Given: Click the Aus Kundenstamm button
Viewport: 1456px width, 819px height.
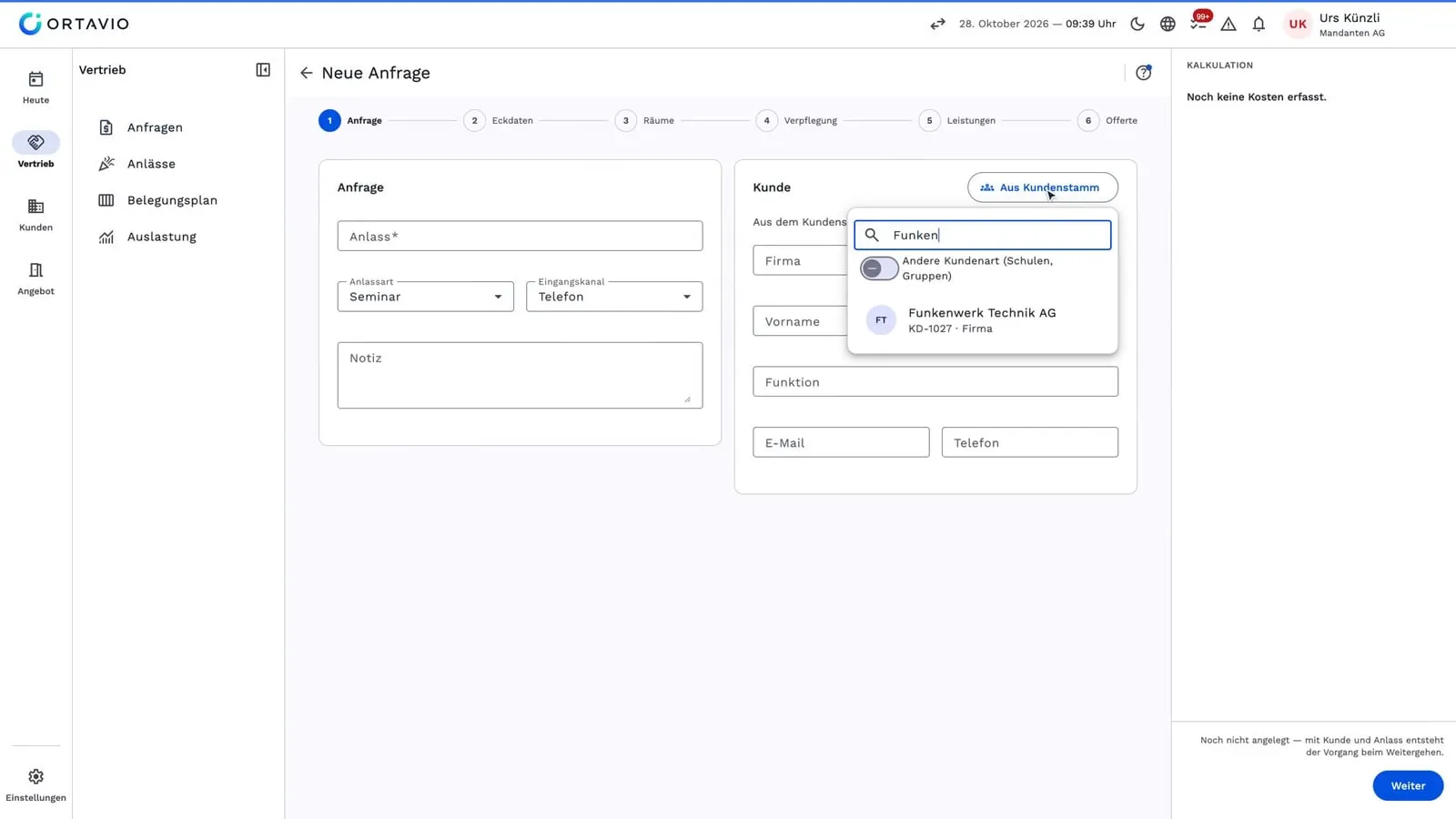Looking at the screenshot, I should pyautogui.click(x=1043, y=187).
